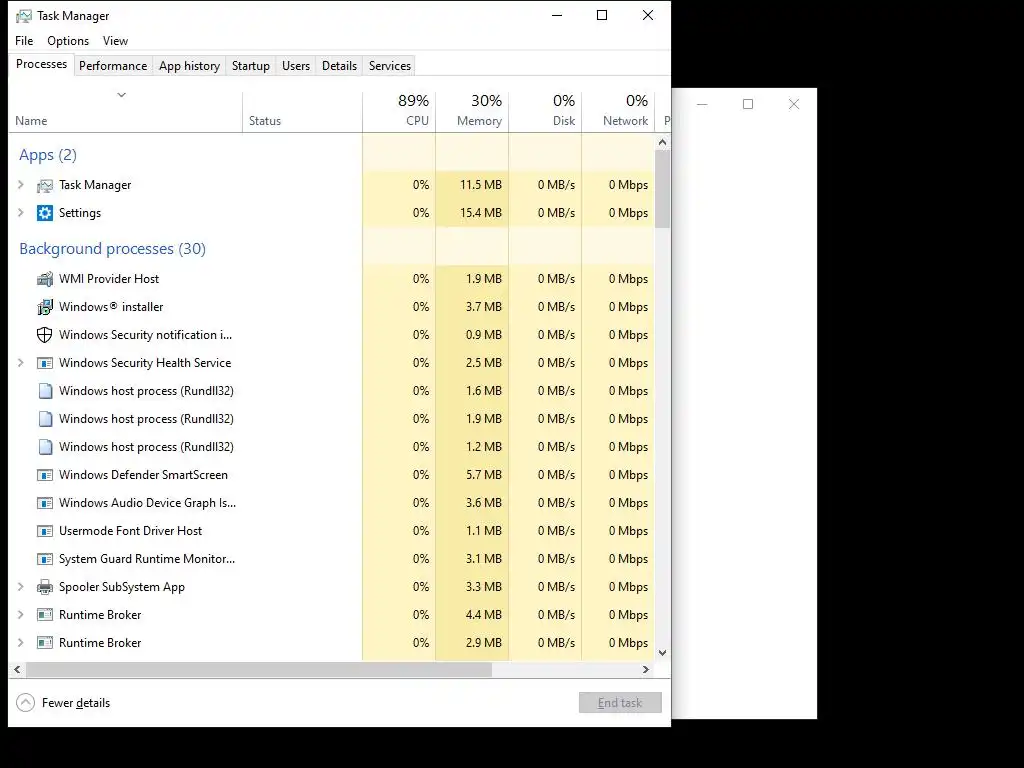The width and height of the screenshot is (1024, 768).
Task: Expand the Spooler SubSystem App row
Action: (20, 587)
